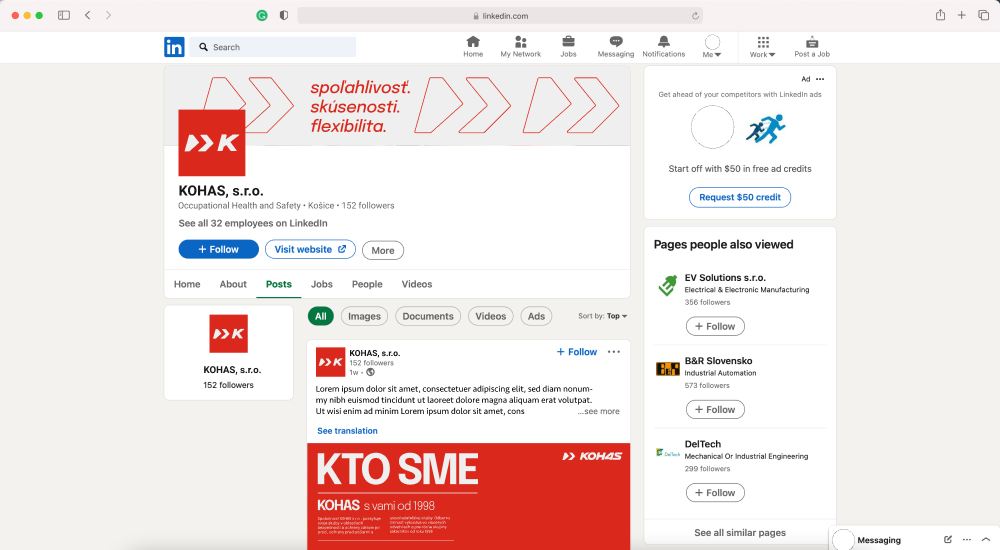Open the Sort by Top dropdown

603,316
